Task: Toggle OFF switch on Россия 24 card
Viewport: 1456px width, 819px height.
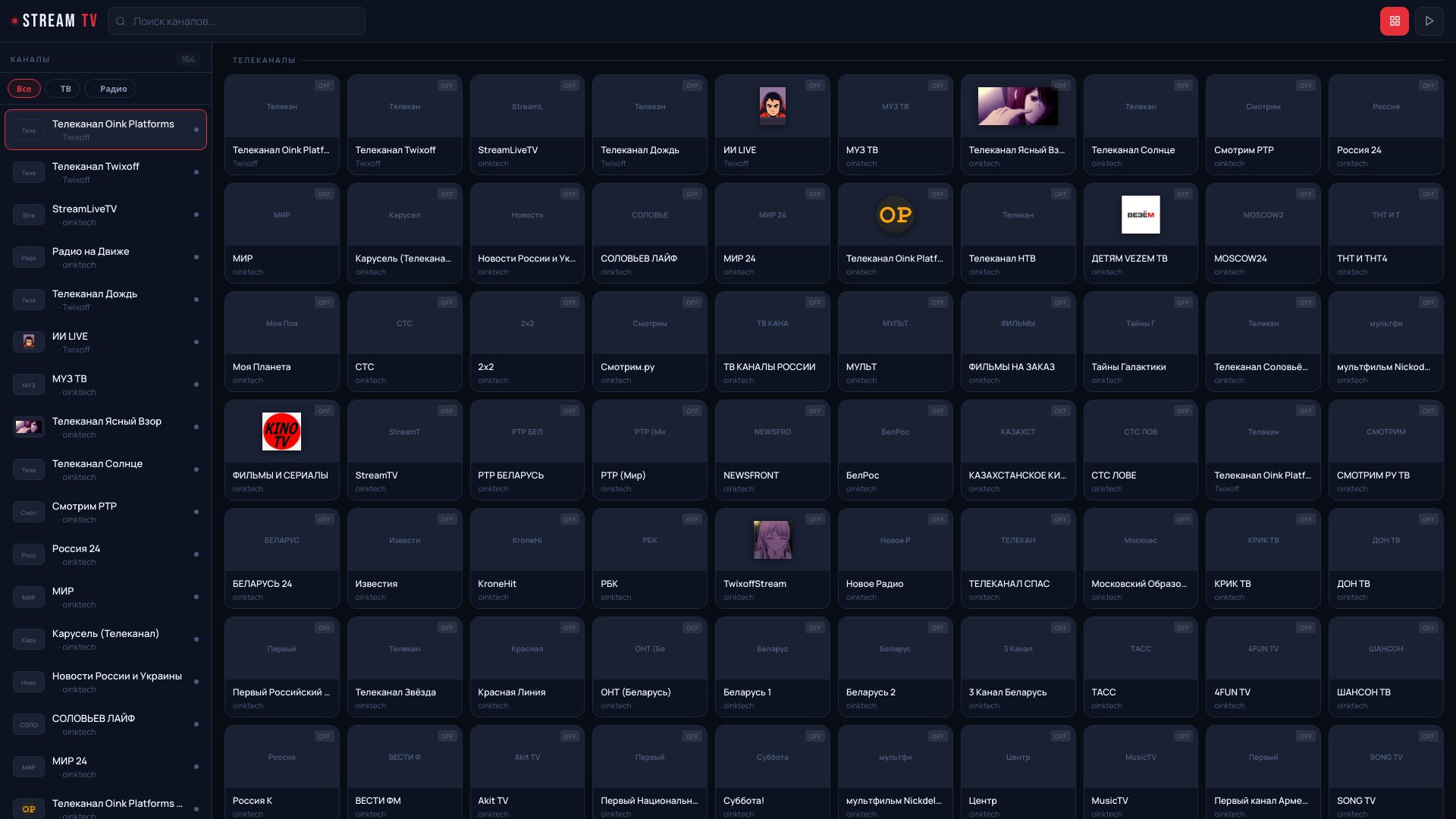Action: (1428, 86)
